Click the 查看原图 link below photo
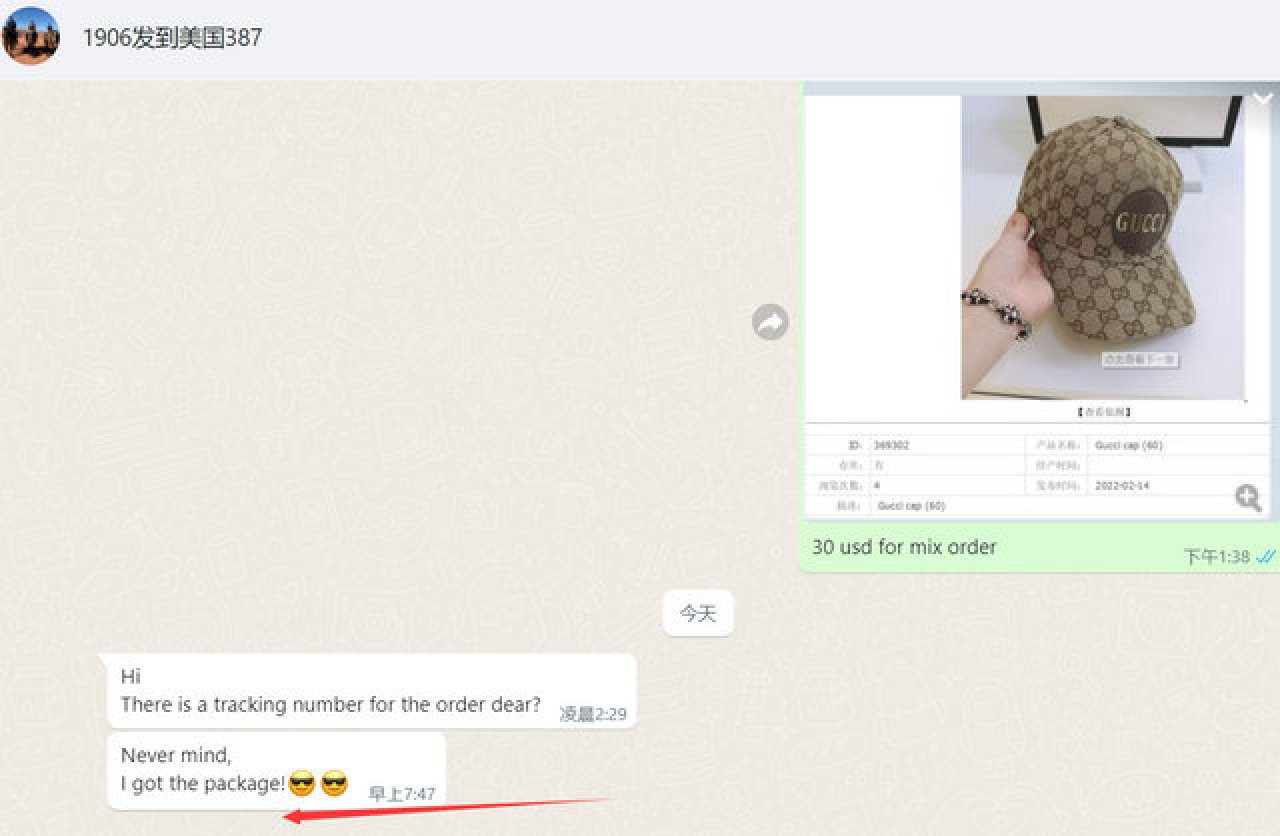 (1103, 411)
